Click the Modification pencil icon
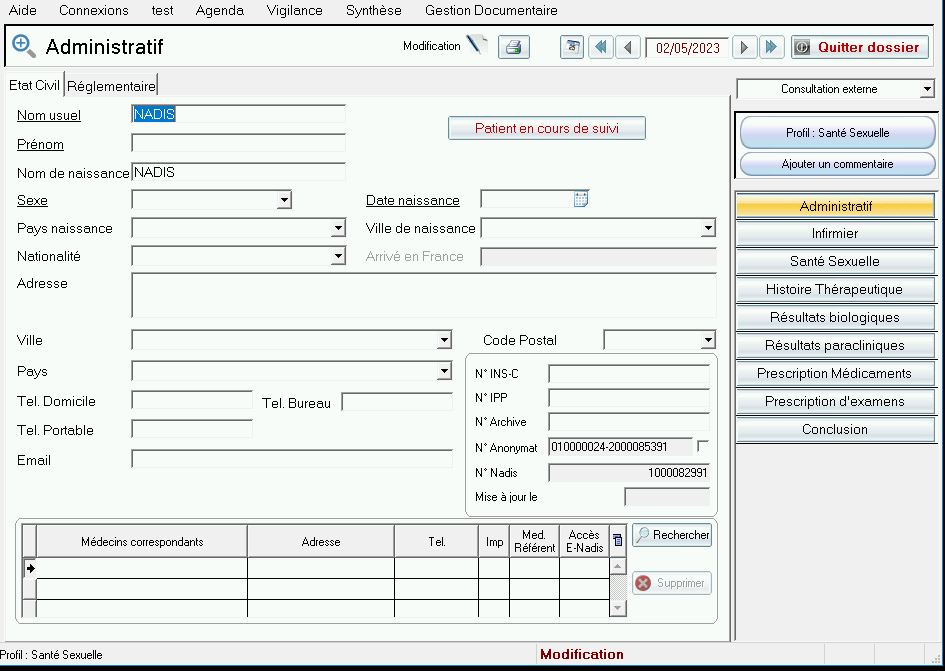The height and width of the screenshot is (671, 945). 476,45
